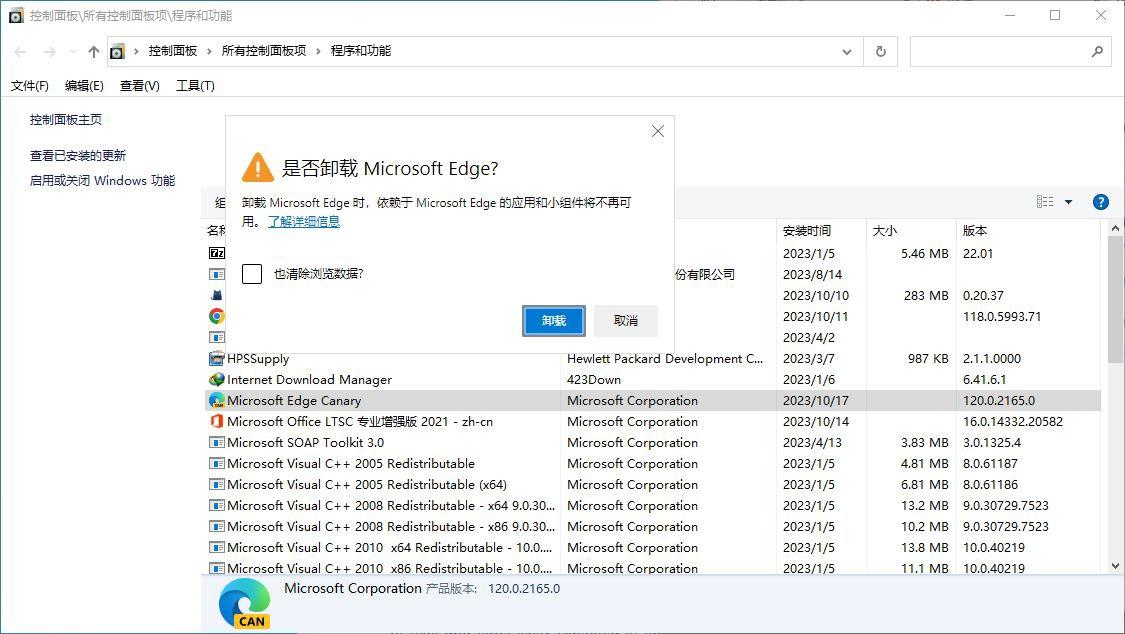Open the 文件(F) menu
Viewport: 1125px width, 634px height.
click(x=29, y=86)
